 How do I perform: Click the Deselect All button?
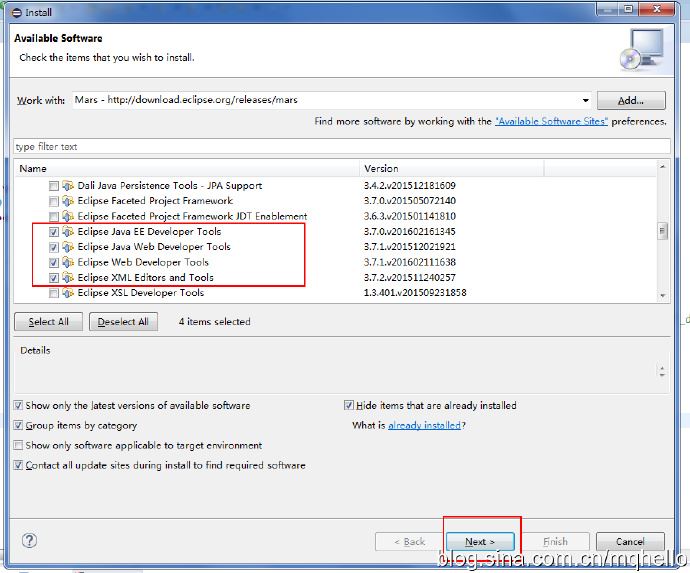click(123, 322)
